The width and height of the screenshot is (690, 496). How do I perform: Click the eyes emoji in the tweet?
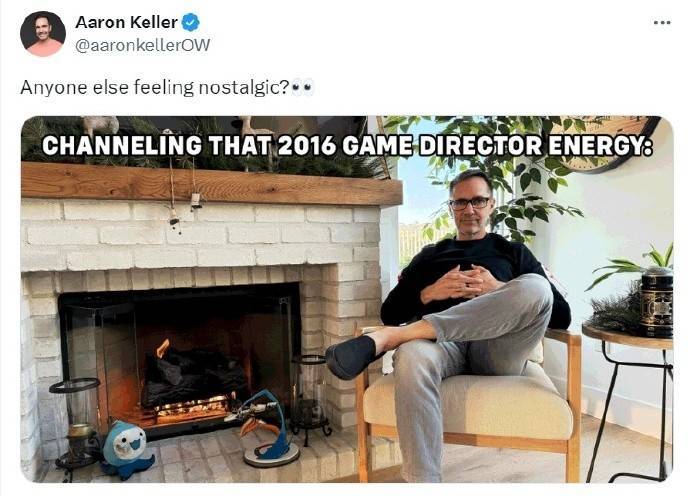pyautogui.click(x=303, y=87)
